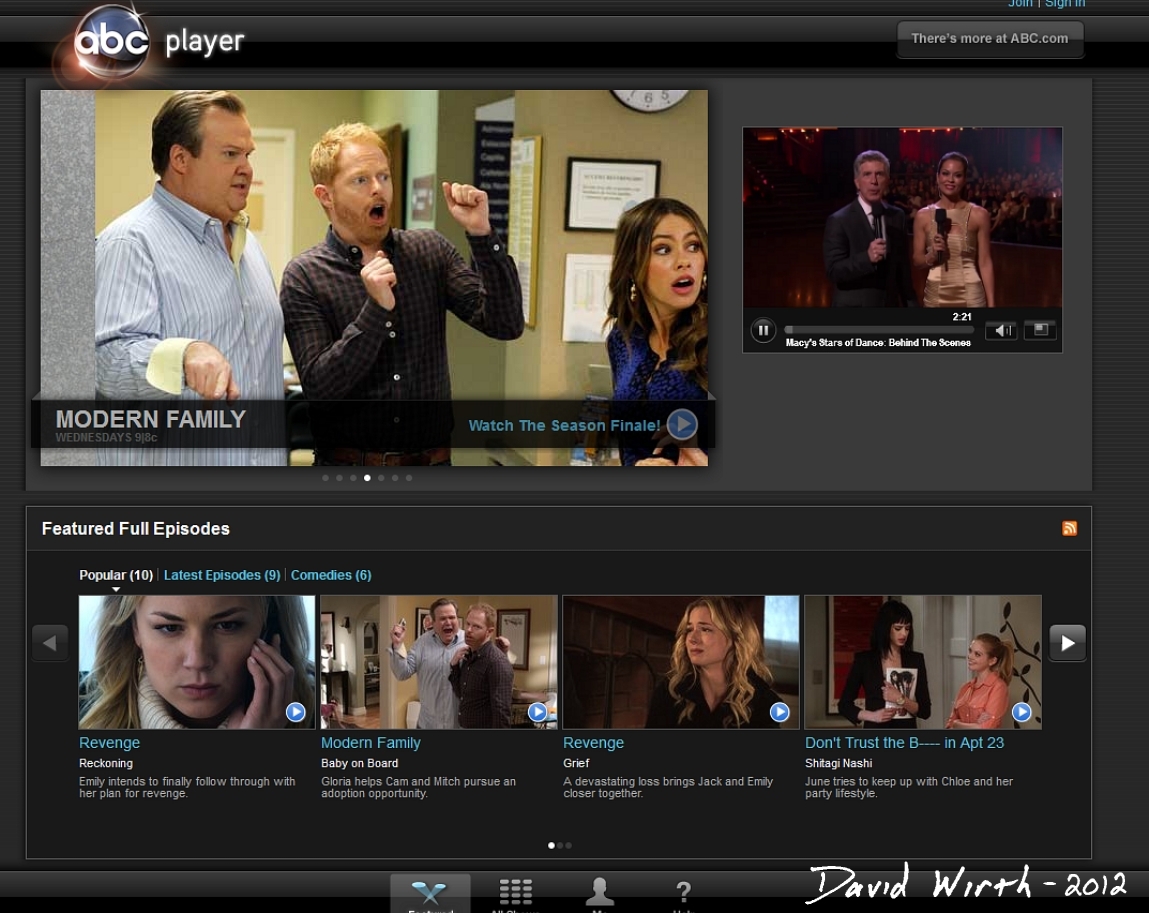The image size is (1149, 913).
Task: Switch to the Popular (10) tab
Action: (x=116, y=575)
